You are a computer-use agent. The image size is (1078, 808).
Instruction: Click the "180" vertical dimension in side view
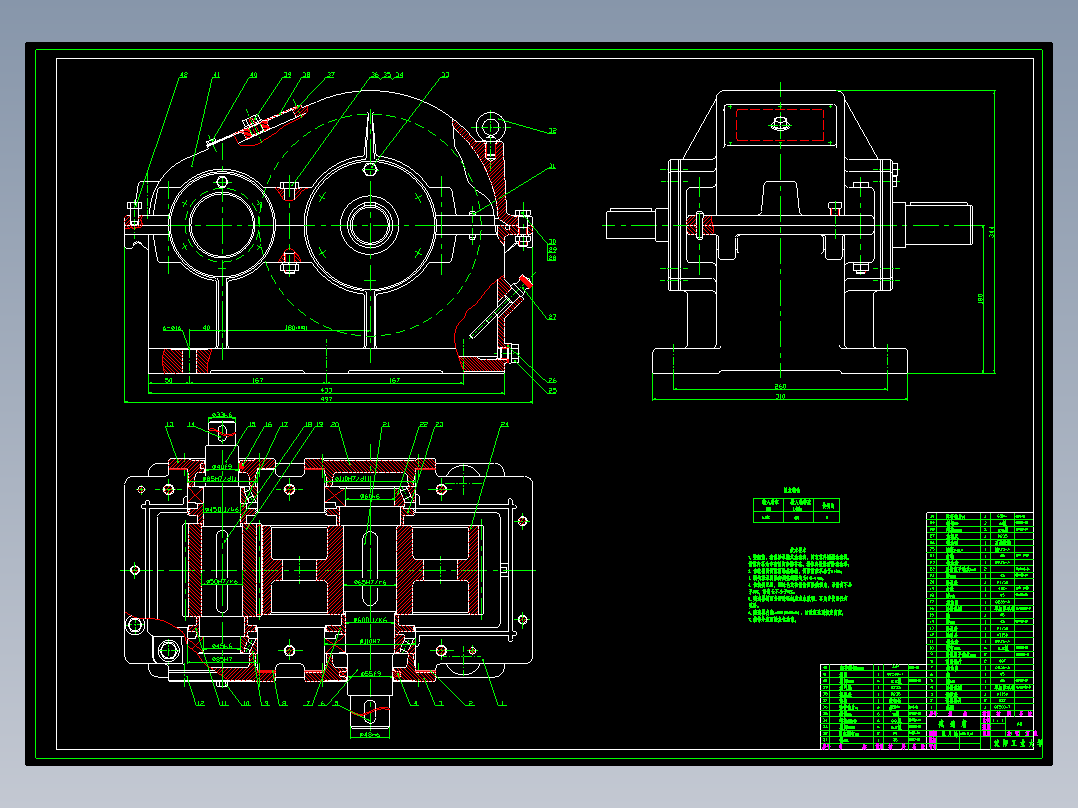[980, 298]
